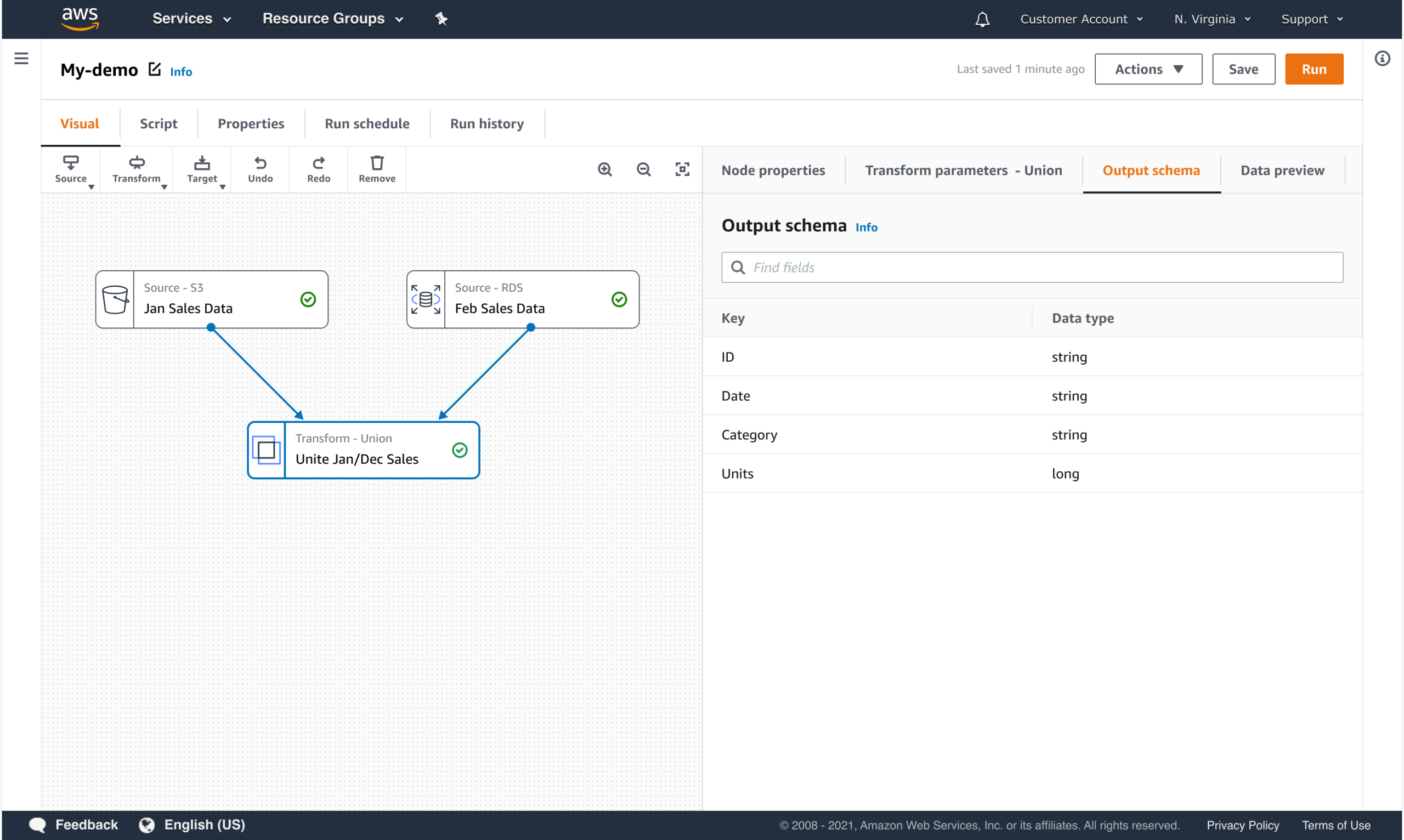
Task: Click the orange Run button
Action: 1314,69
